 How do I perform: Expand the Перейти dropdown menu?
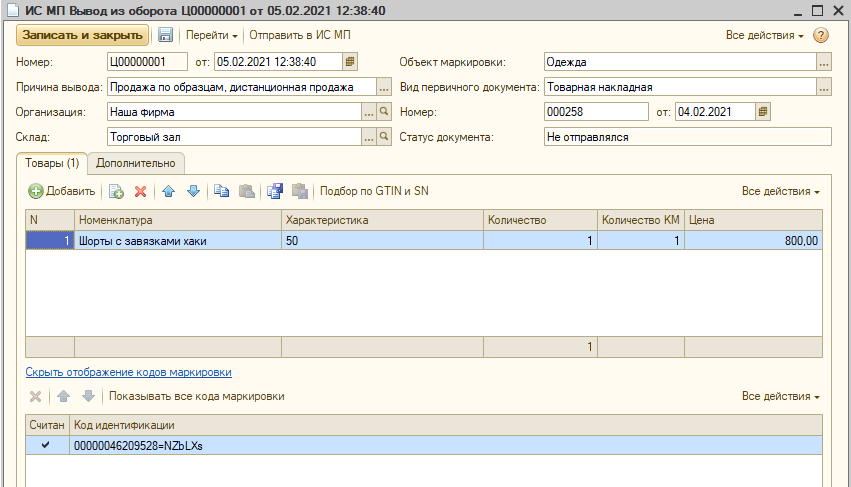(210, 35)
